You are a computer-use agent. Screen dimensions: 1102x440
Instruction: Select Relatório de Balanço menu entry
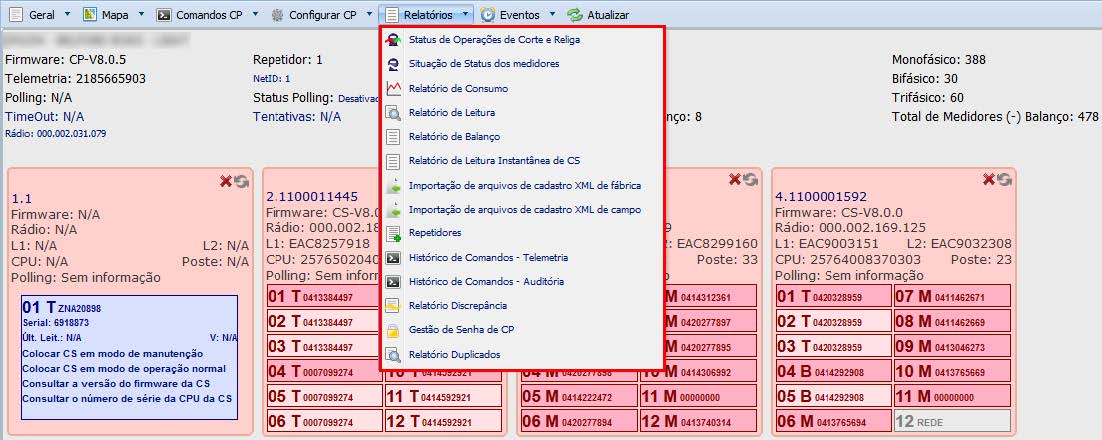tap(454, 137)
